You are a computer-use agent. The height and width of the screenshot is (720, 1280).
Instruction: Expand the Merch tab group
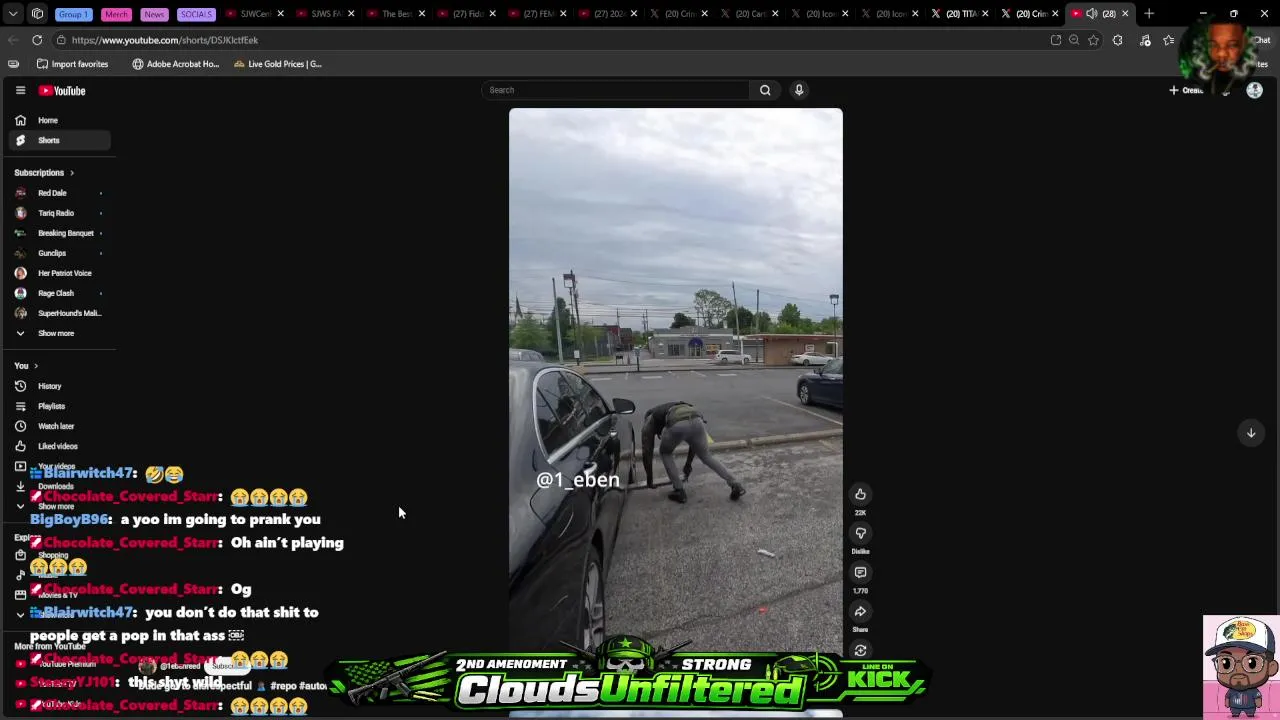click(116, 14)
